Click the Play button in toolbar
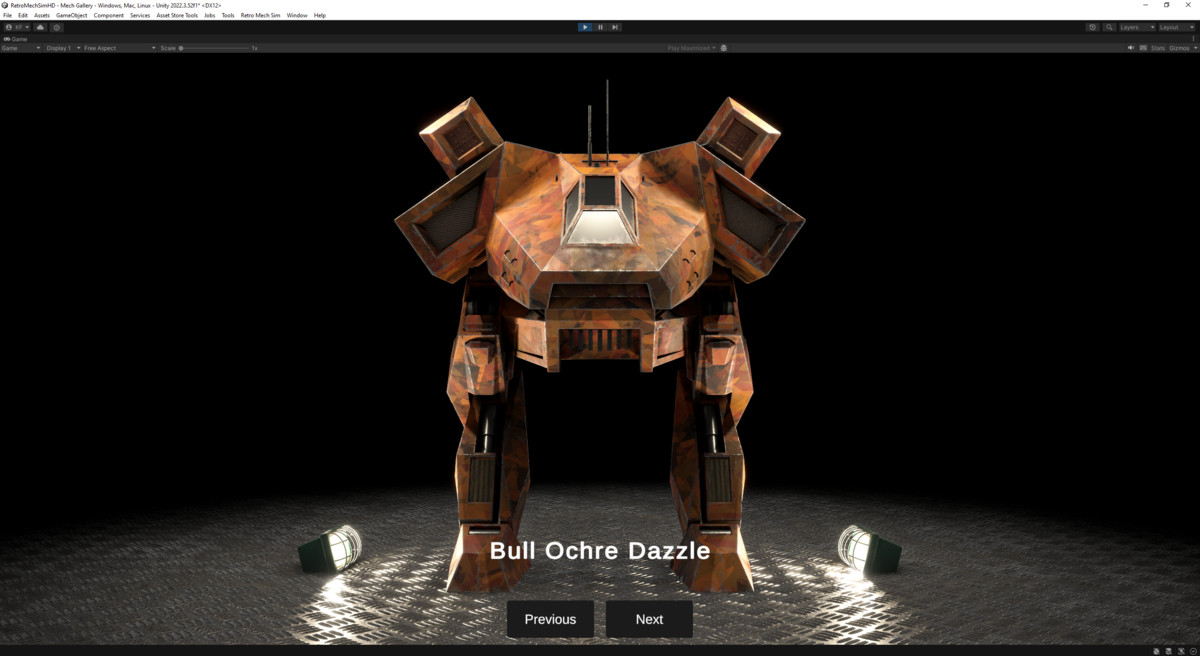The width and height of the screenshot is (1200, 656). (585, 27)
